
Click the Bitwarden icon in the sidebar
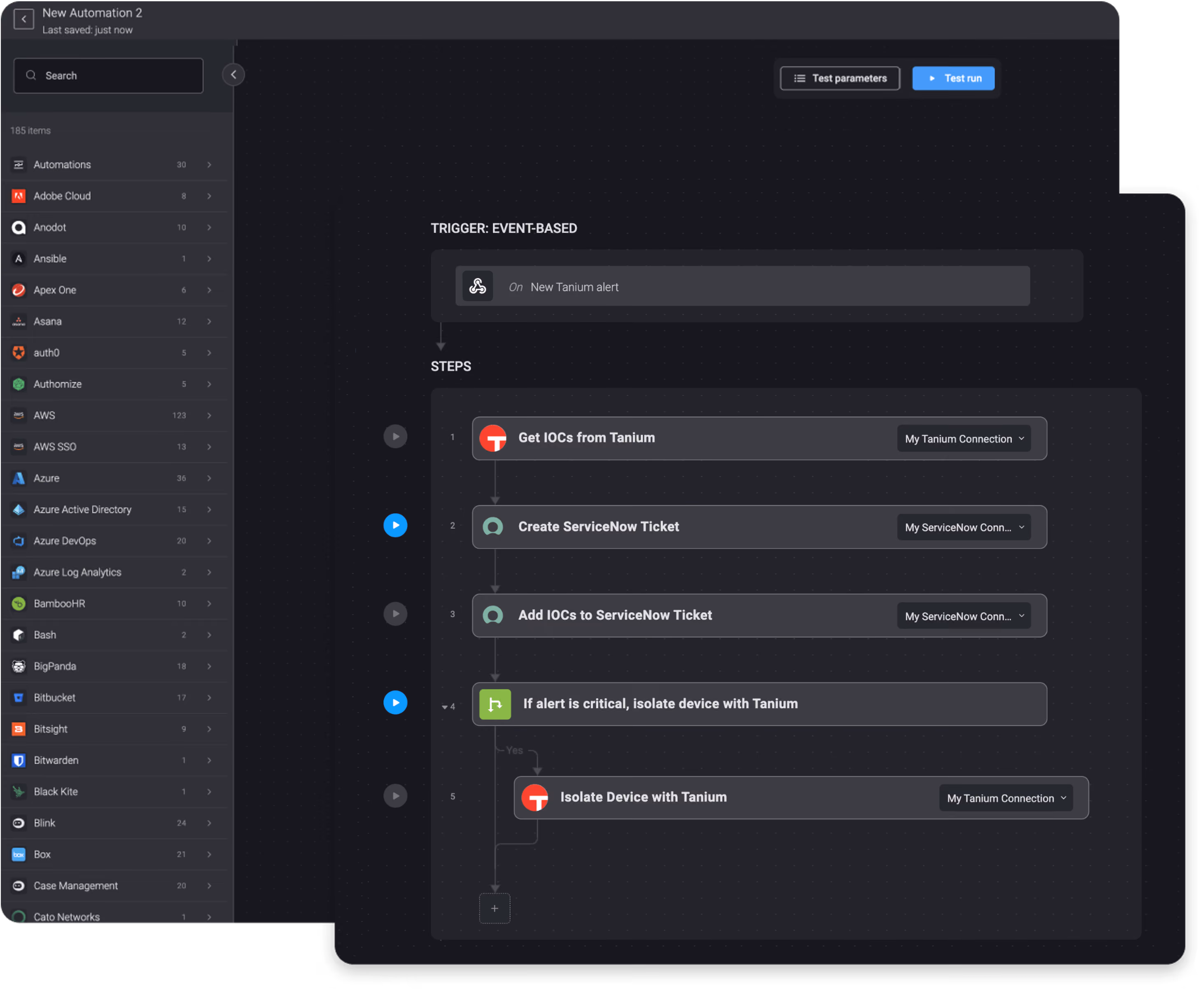[19, 760]
